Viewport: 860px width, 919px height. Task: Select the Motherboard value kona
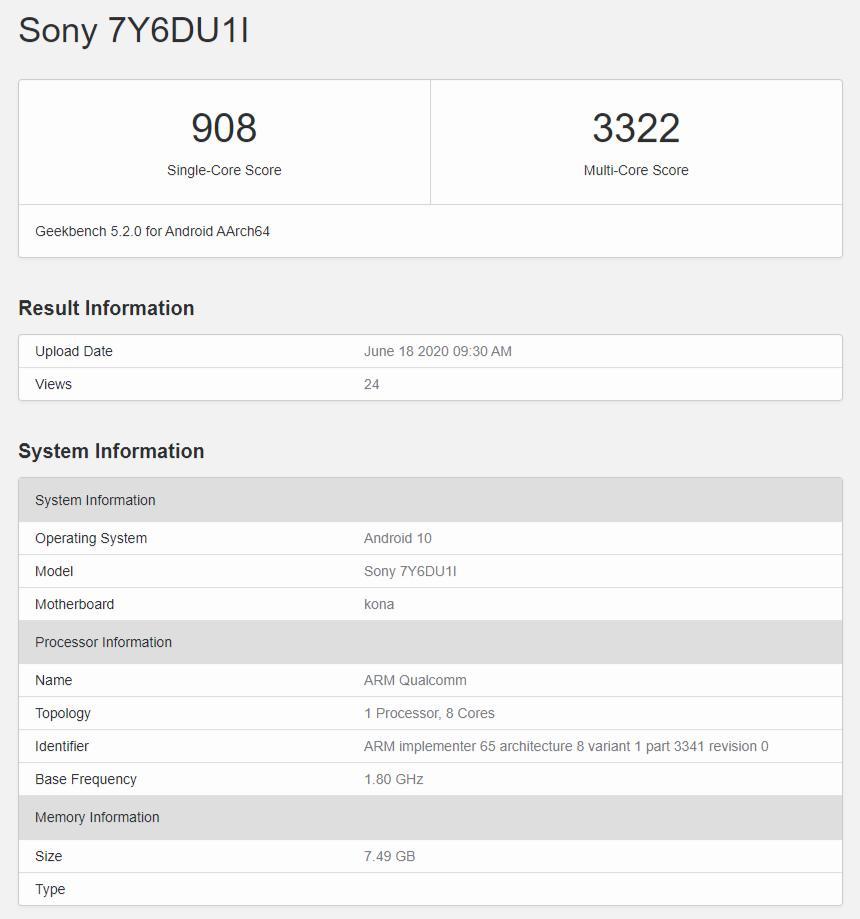pos(379,604)
